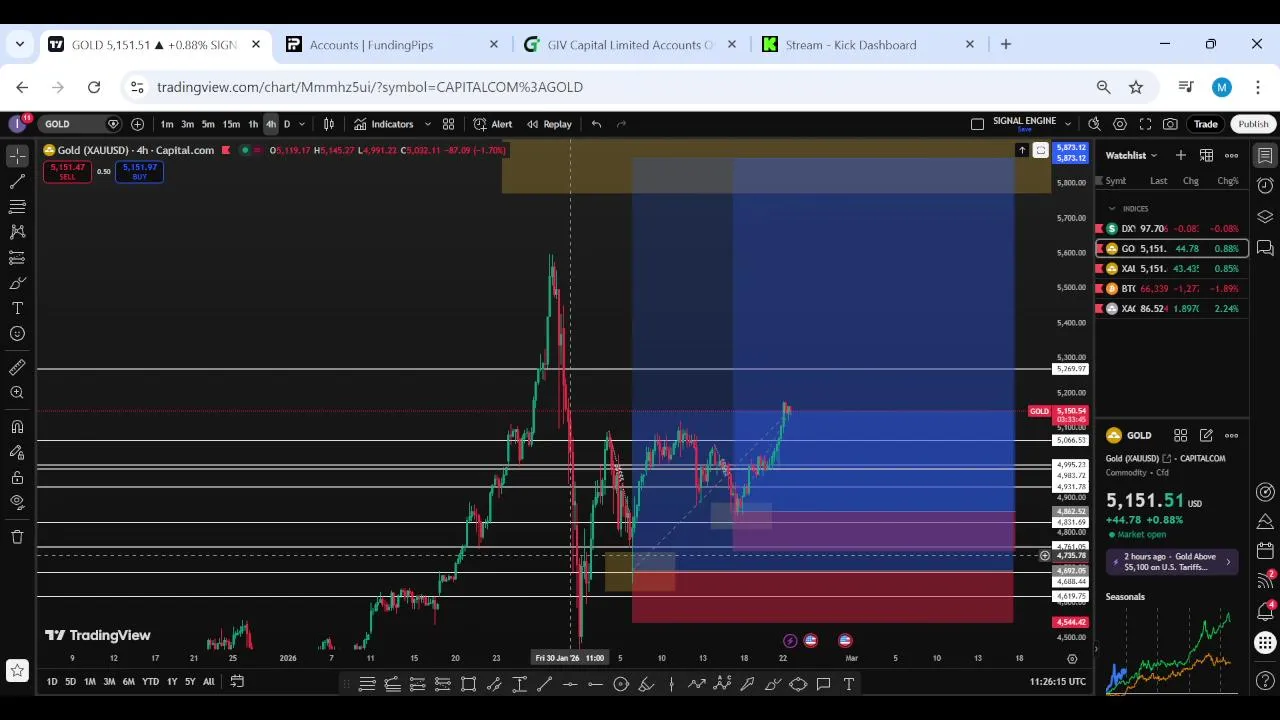
Task: Select the YTD date range
Action: (150, 682)
